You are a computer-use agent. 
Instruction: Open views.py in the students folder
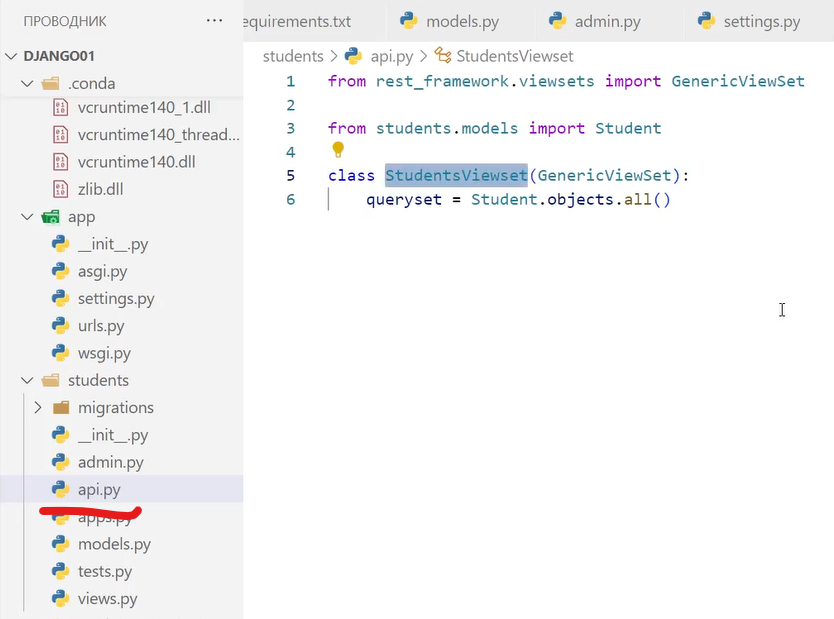(107, 599)
